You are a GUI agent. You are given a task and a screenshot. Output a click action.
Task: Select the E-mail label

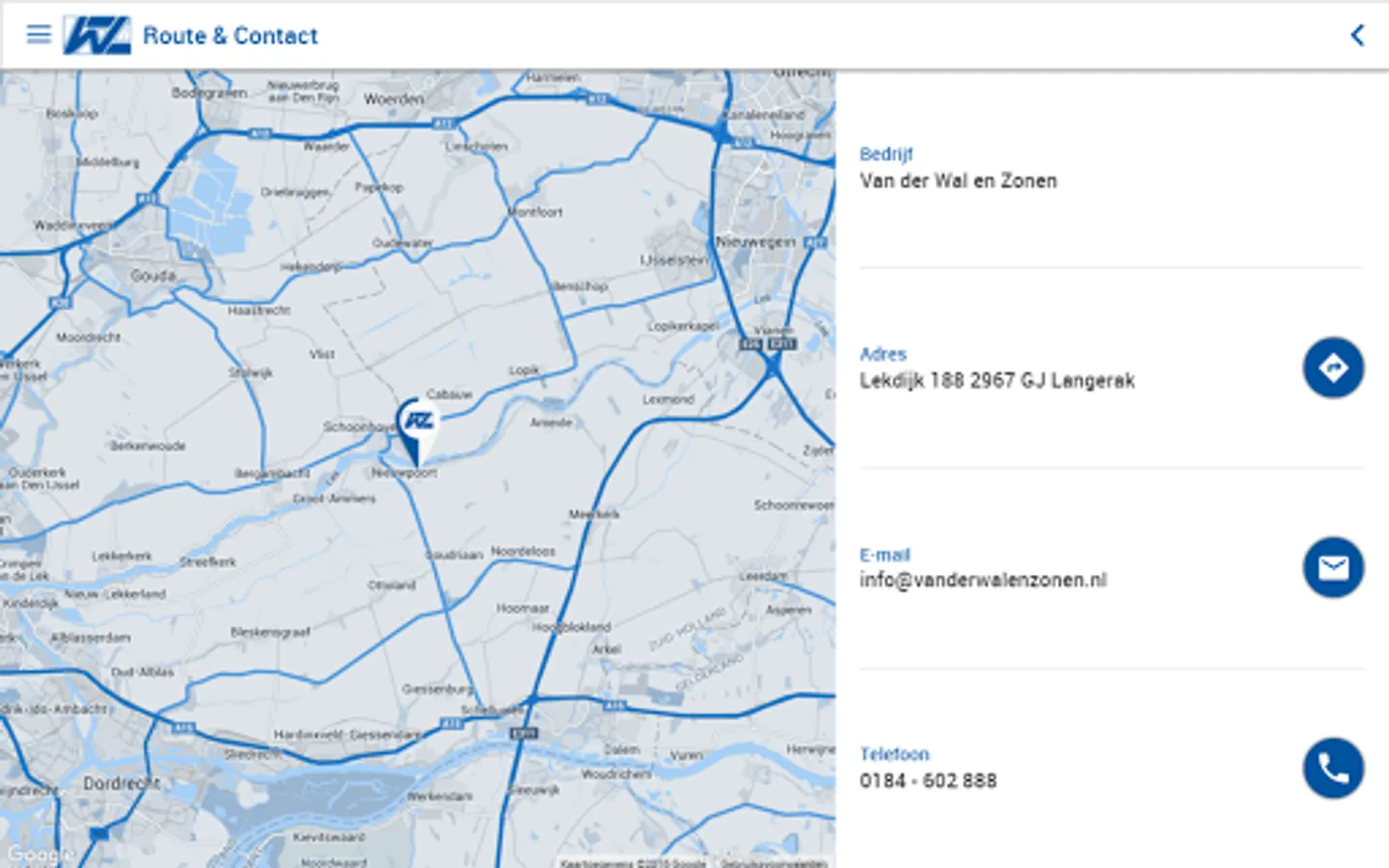point(885,555)
